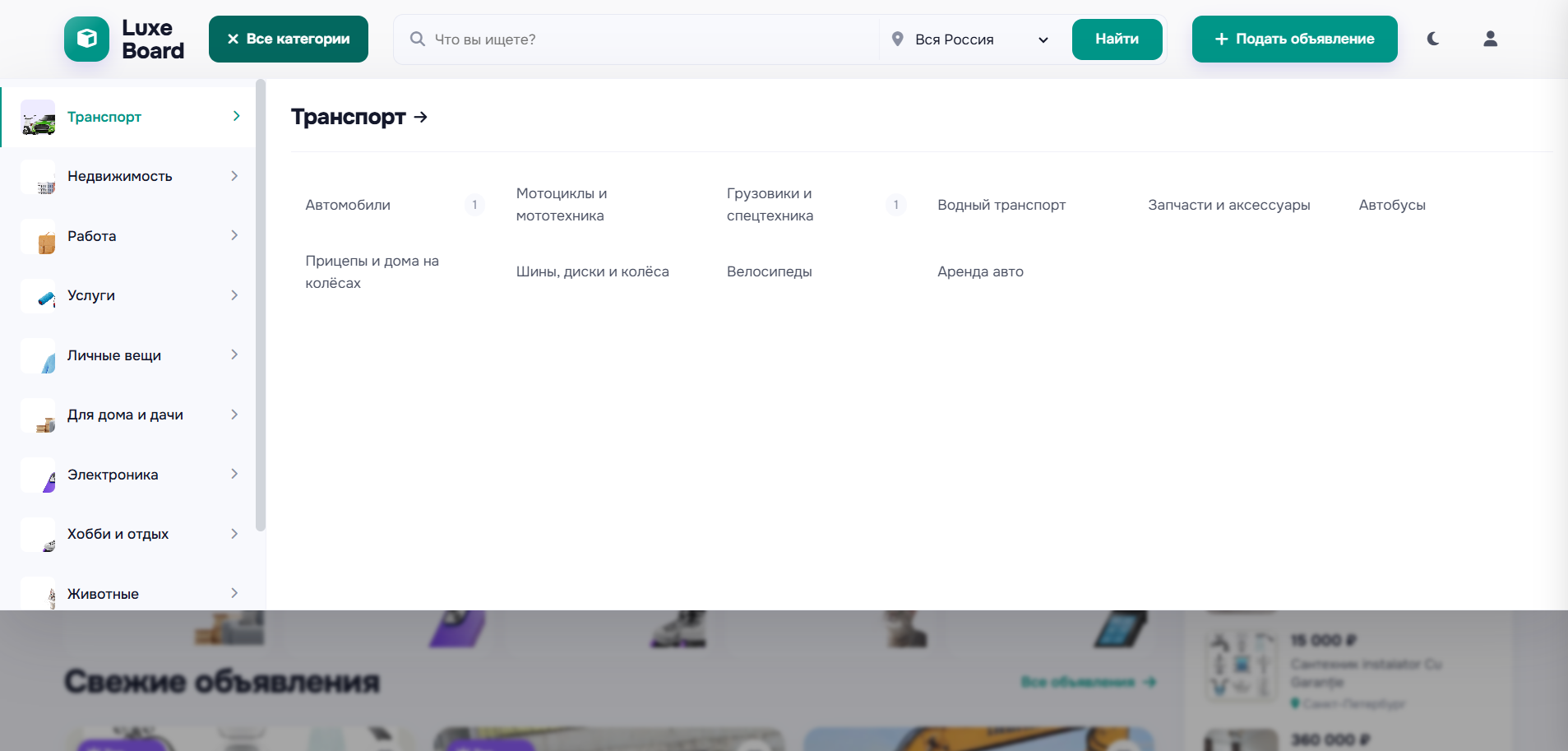Click the Личные вещи category thumbnail icon
Viewport: 1568px width, 751px height.
click(x=38, y=355)
